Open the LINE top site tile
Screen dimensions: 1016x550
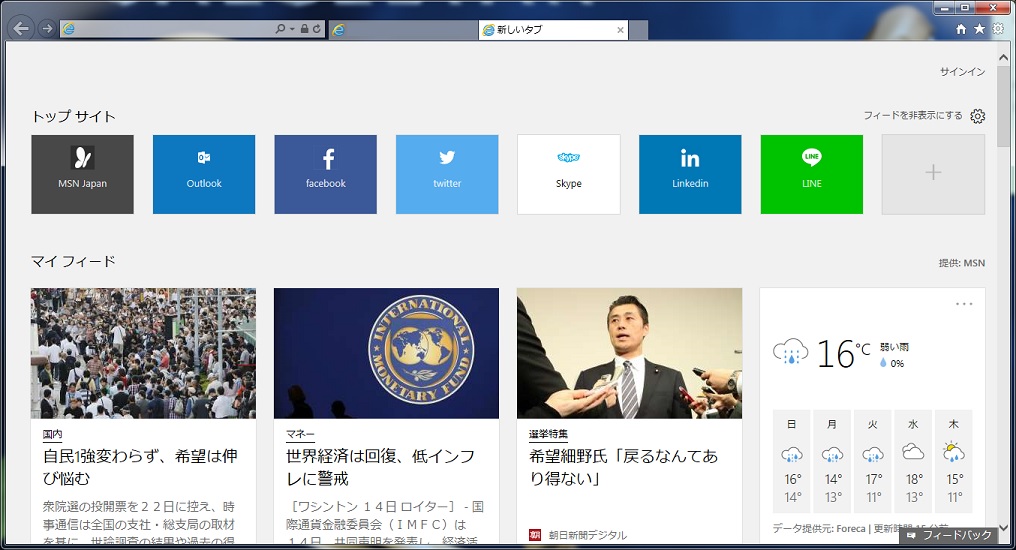point(812,174)
